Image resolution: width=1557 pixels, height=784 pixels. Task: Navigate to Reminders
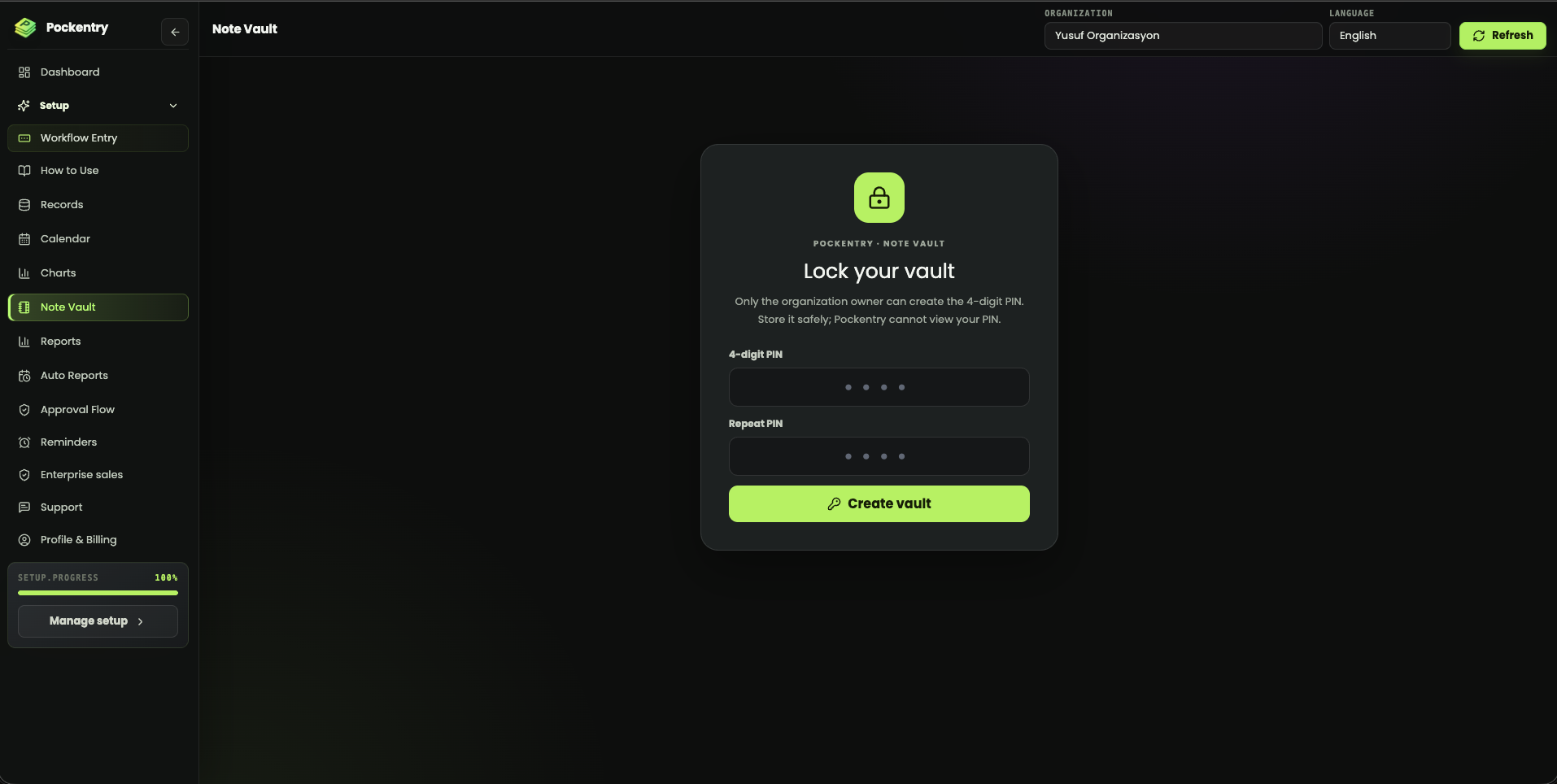tap(98, 442)
